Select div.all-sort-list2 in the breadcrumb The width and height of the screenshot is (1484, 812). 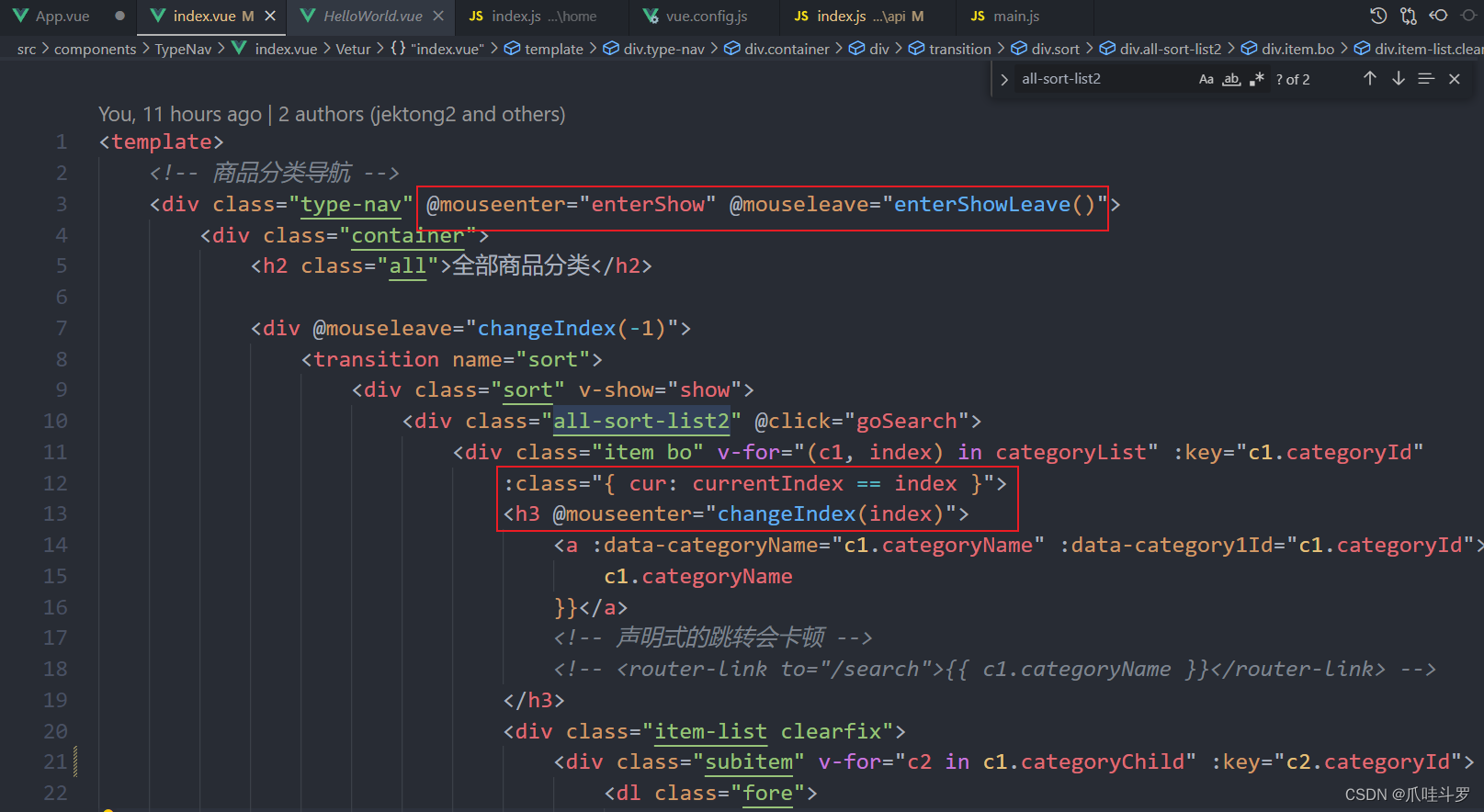[x=1171, y=49]
